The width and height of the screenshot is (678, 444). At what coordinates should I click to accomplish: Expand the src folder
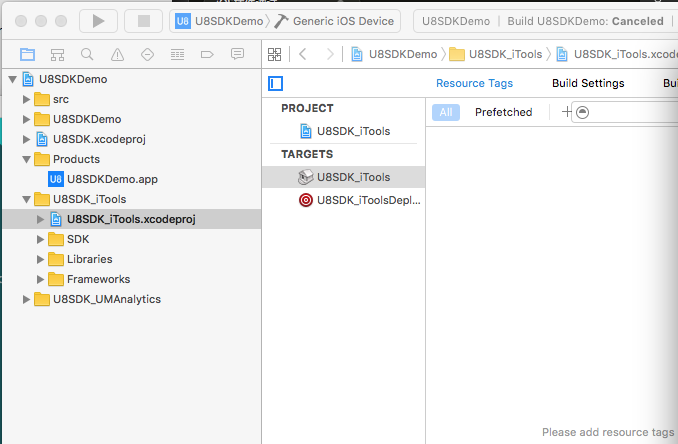[26, 99]
